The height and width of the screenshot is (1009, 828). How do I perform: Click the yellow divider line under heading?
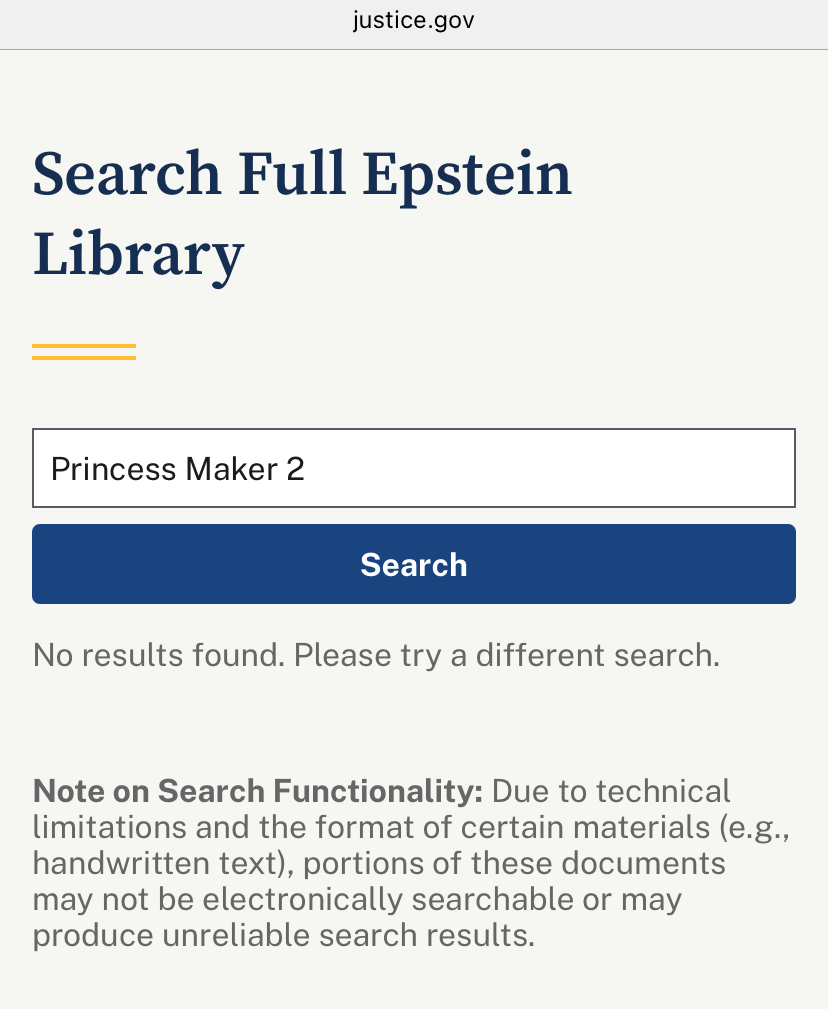point(84,351)
